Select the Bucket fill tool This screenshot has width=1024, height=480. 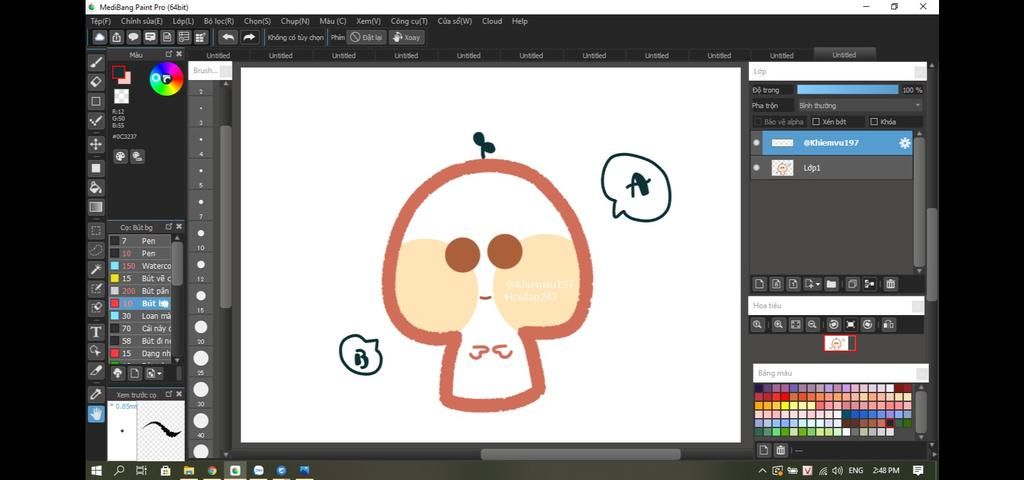coord(96,188)
